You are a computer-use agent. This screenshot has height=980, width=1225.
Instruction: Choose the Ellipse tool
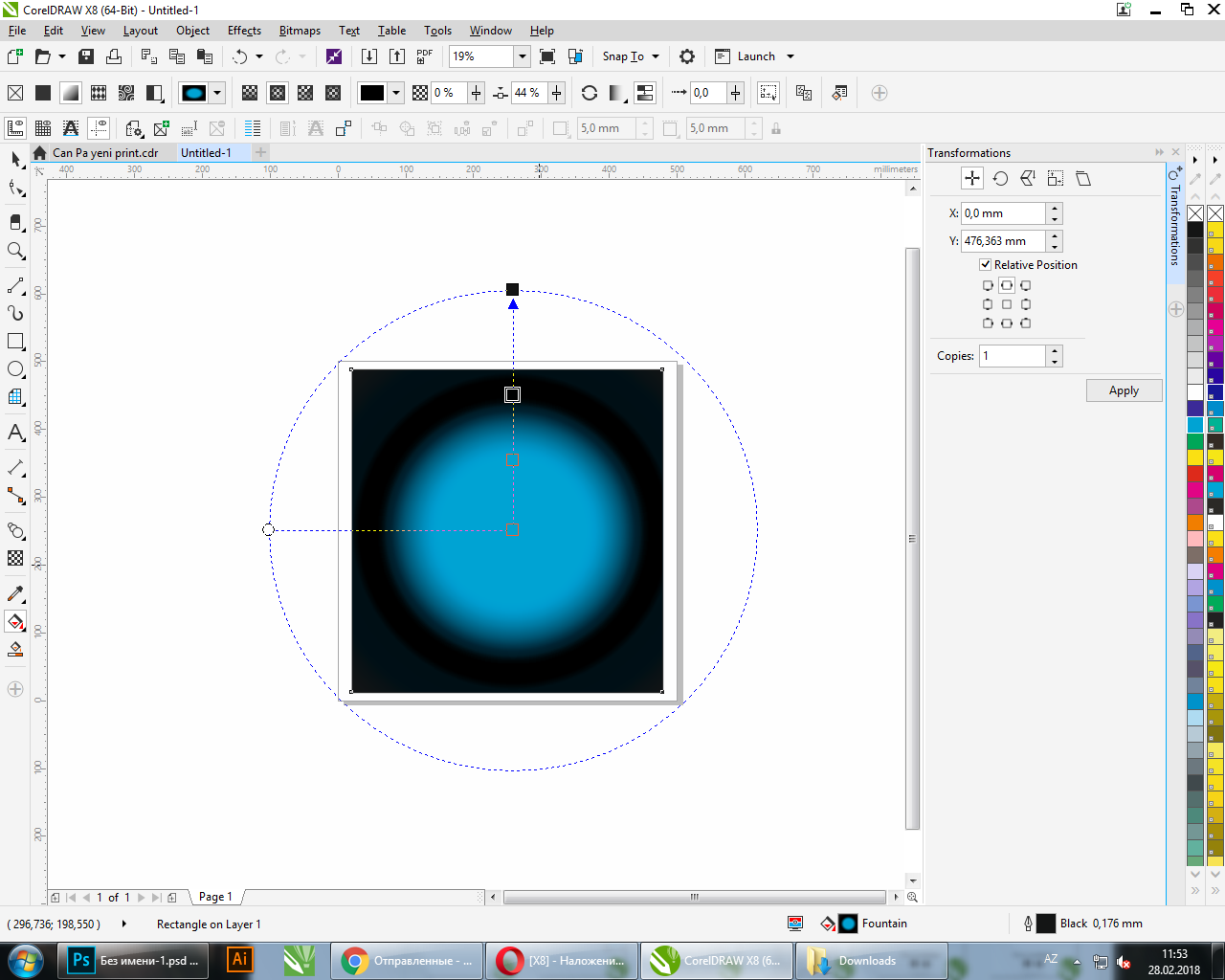pos(15,369)
